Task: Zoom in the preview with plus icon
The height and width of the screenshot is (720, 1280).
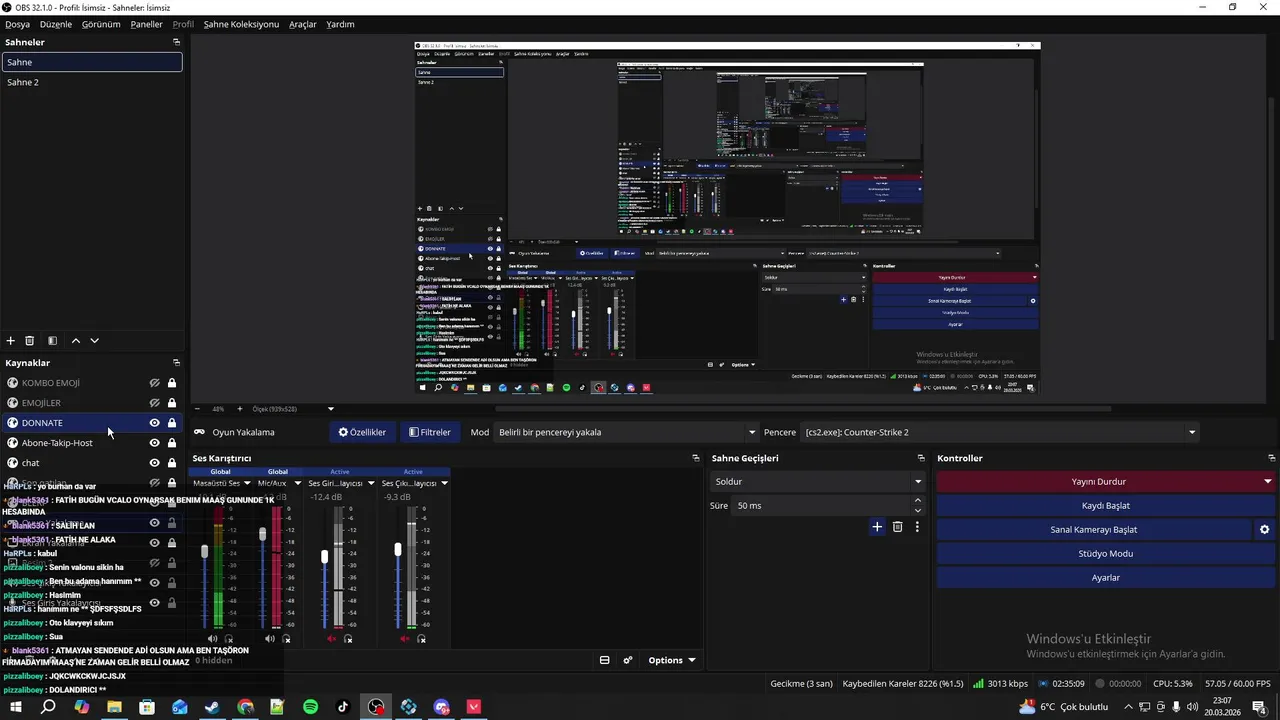Action: (x=241, y=409)
